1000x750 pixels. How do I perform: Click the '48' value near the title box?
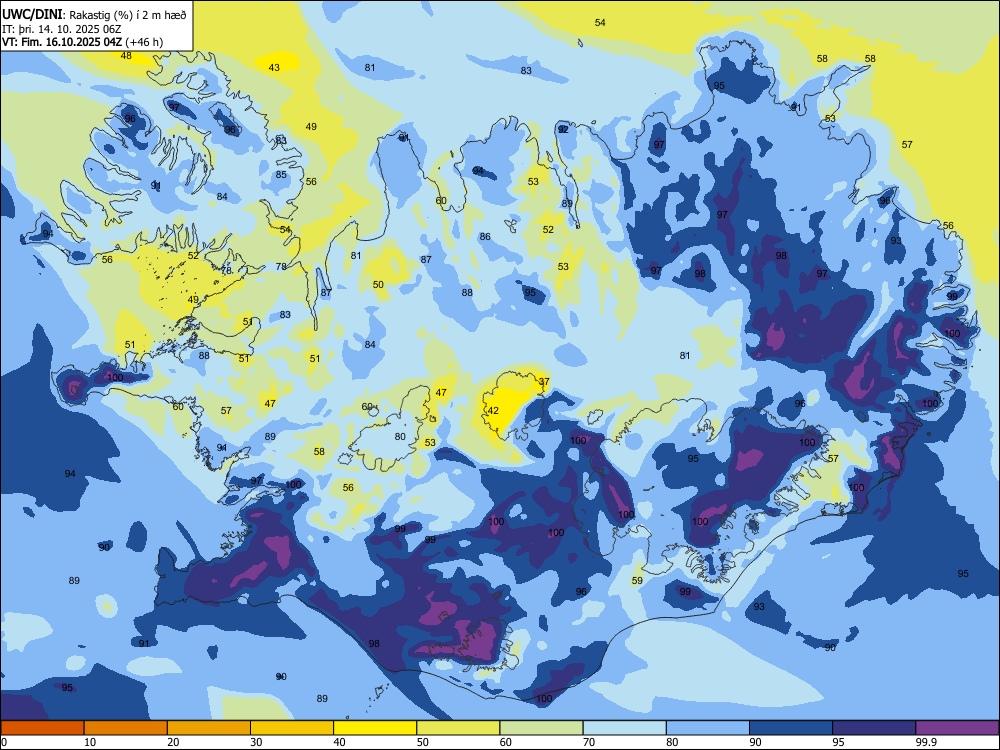pos(126,56)
